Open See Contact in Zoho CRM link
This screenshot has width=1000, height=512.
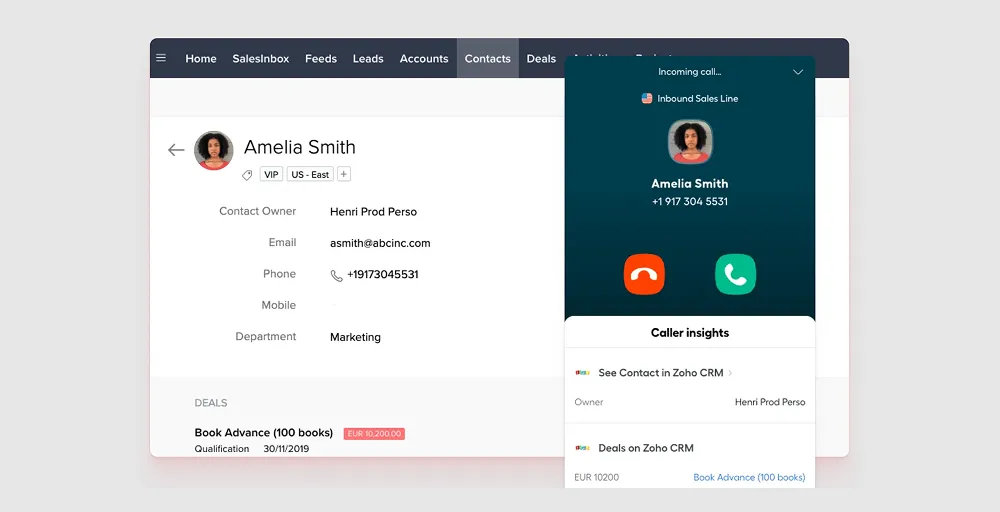click(661, 373)
